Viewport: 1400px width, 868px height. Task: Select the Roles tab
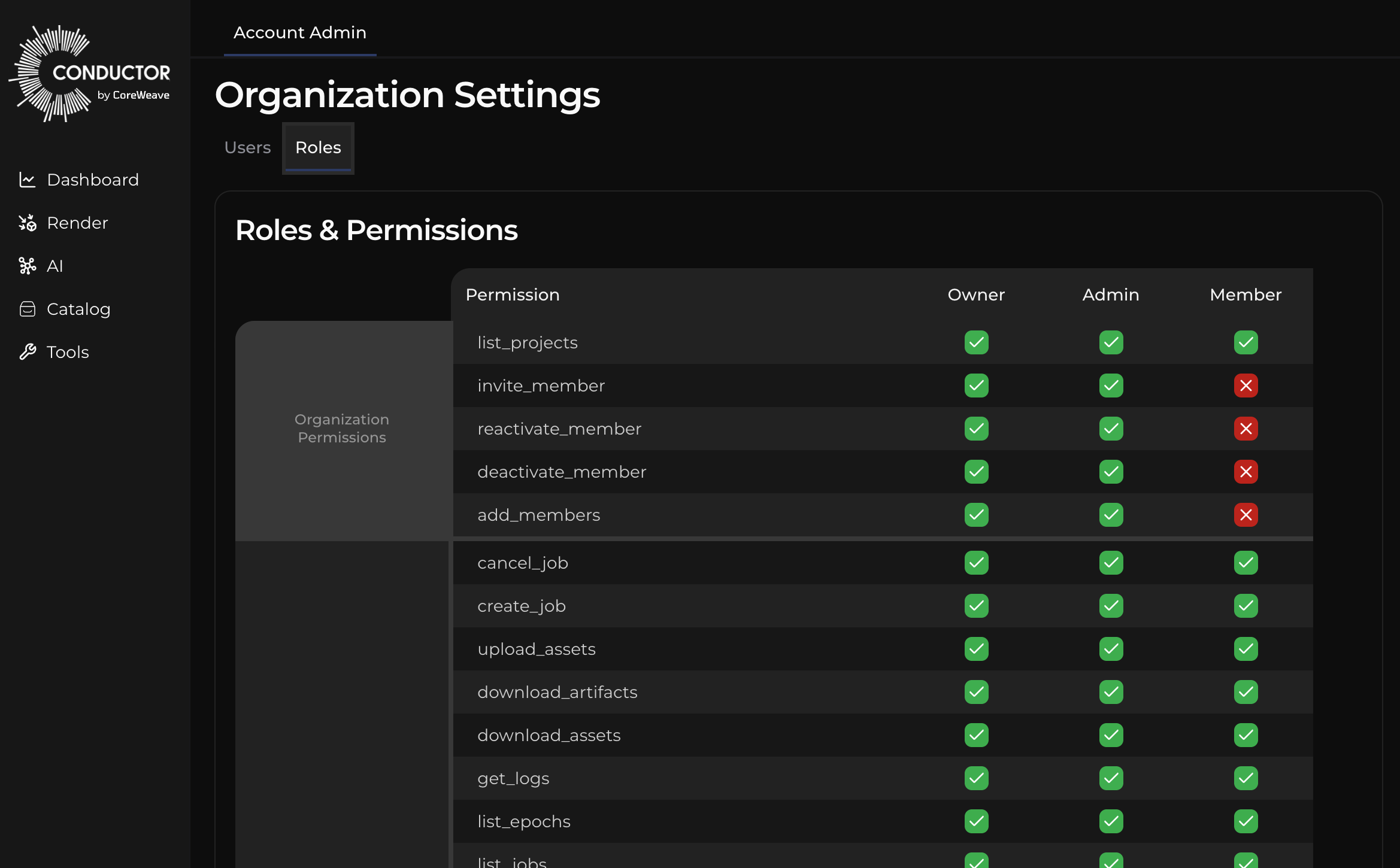318,148
